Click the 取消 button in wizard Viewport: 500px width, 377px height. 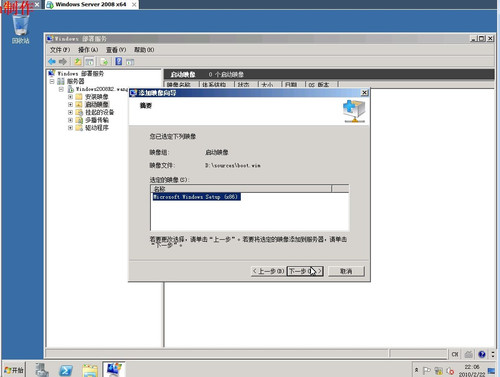tap(346, 271)
